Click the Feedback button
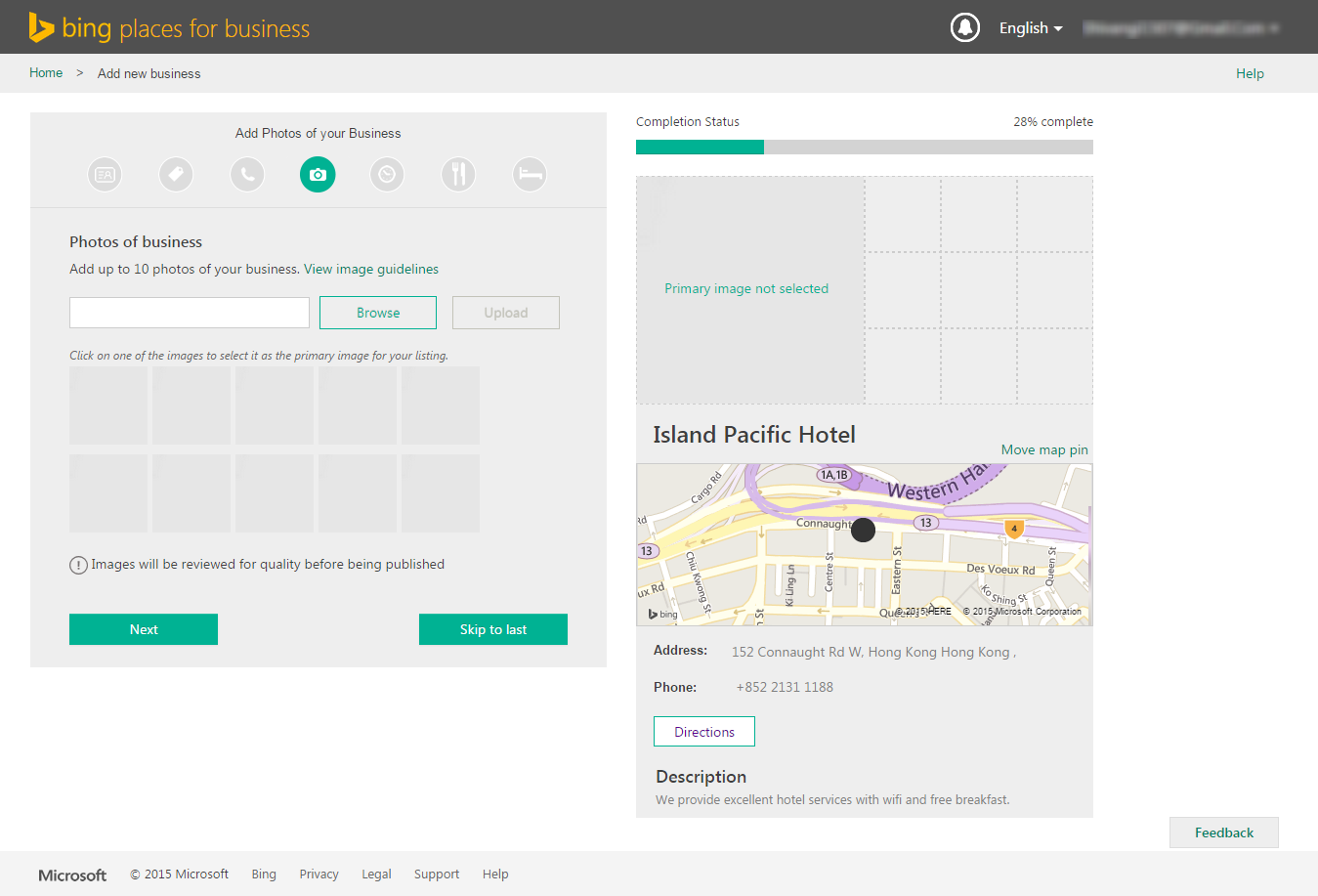1318x896 pixels. [1224, 832]
